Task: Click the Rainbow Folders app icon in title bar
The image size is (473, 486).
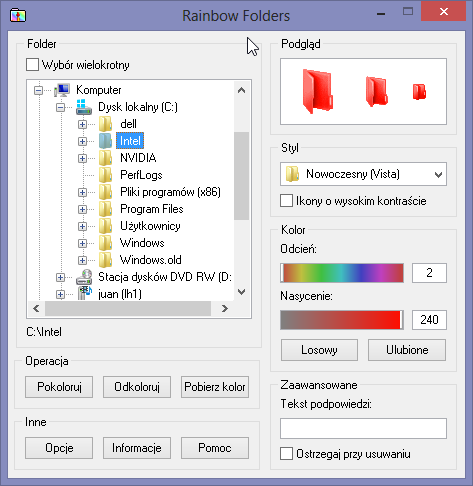Action: coord(18,15)
